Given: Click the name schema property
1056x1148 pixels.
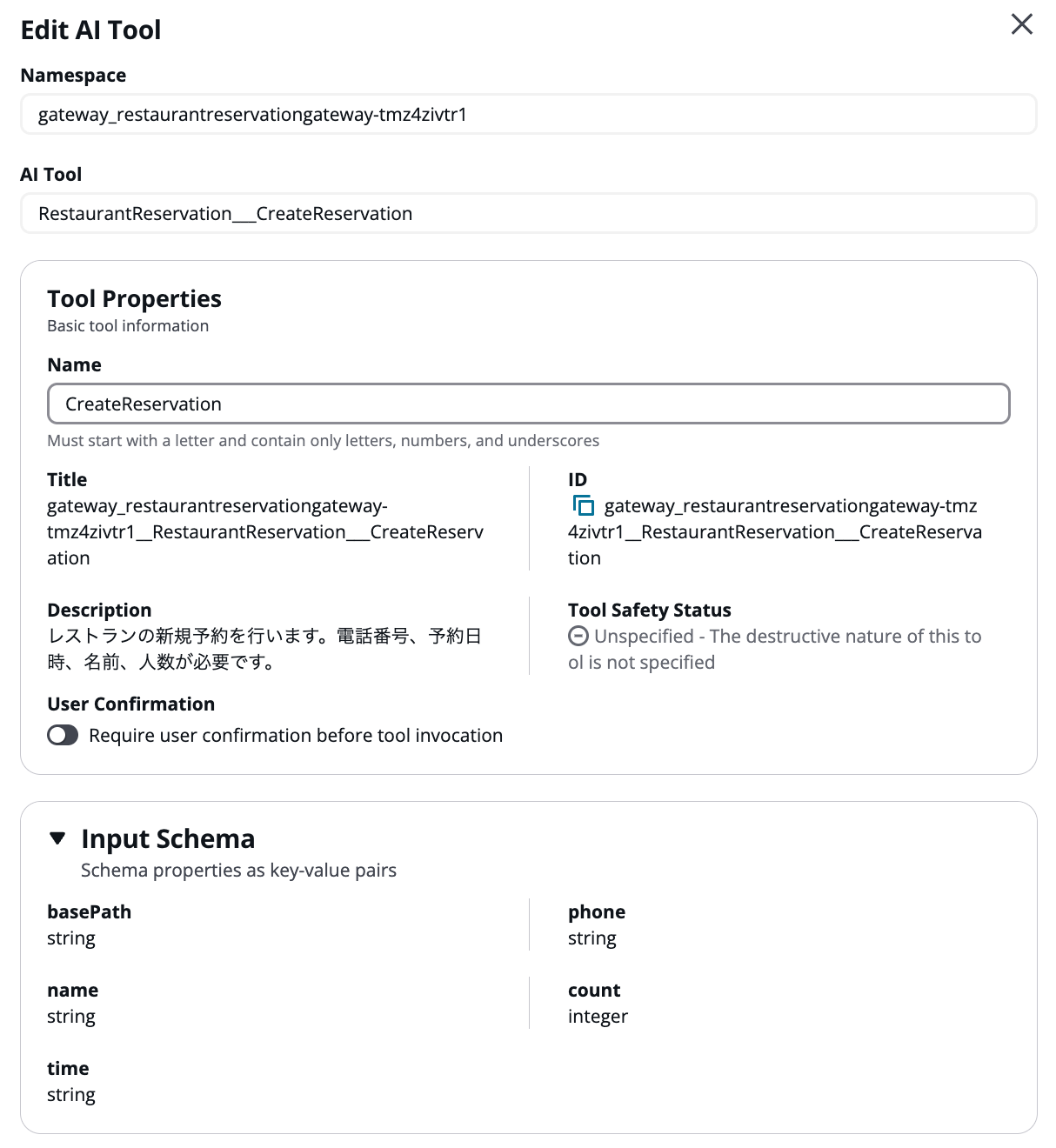Looking at the screenshot, I should pos(72,991).
